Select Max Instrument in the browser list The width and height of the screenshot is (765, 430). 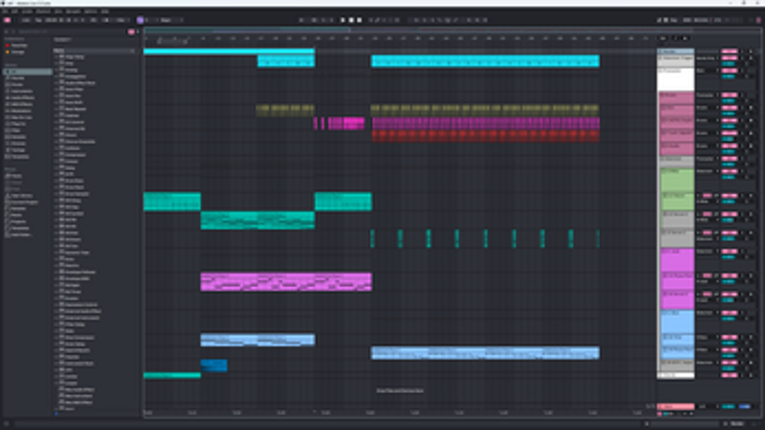pos(79,396)
